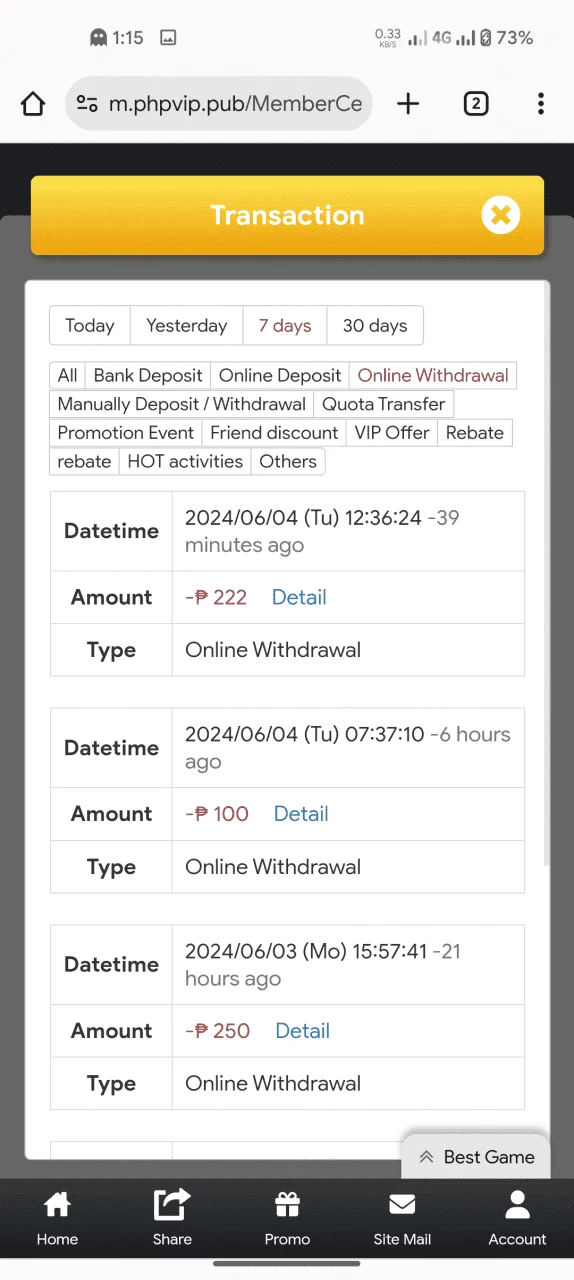View Detail of the ₱222 withdrawal
The width and height of the screenshot is (574, 1280).
[299, 597]
